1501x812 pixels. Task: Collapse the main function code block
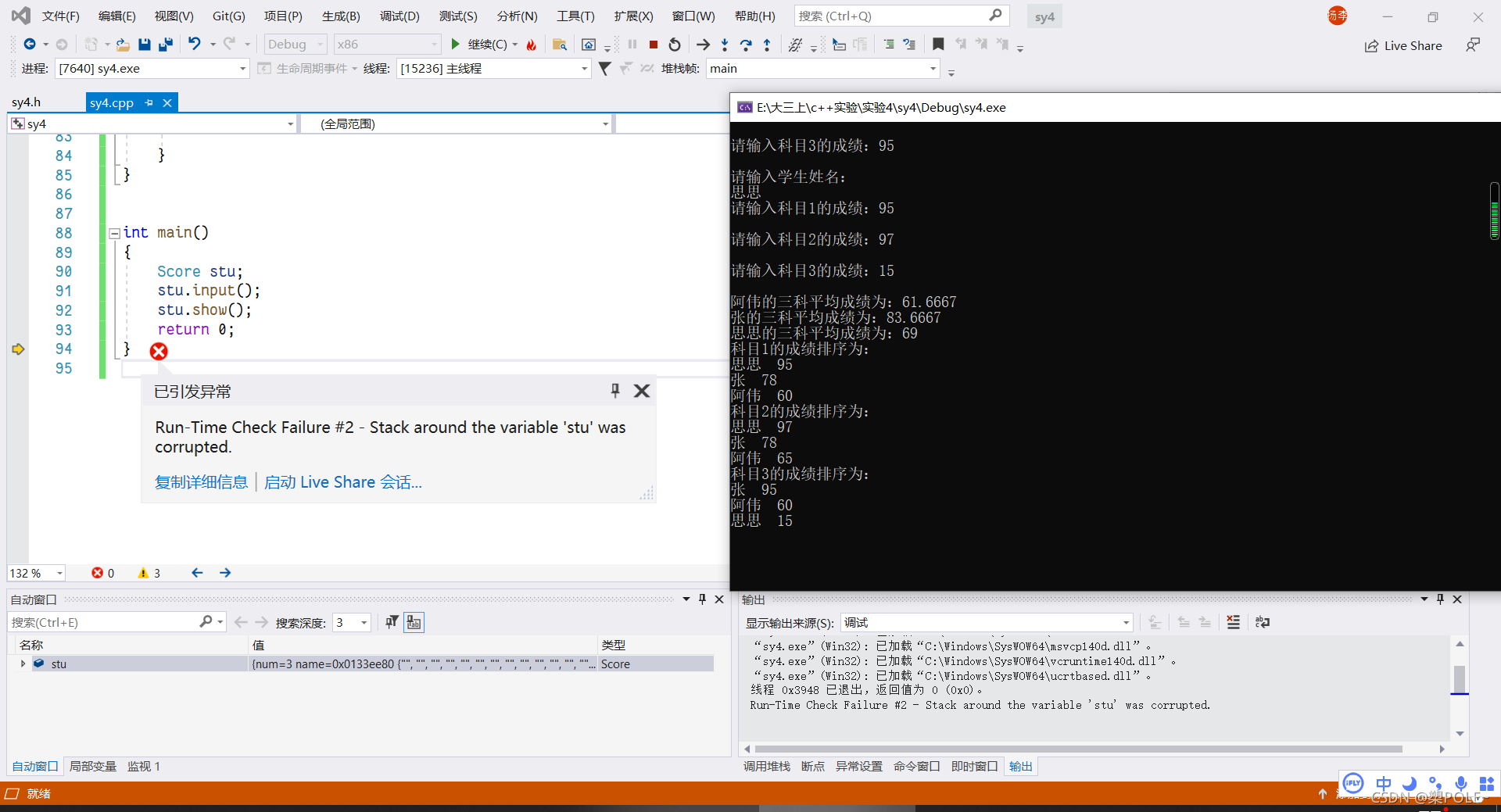pos(114,233)
